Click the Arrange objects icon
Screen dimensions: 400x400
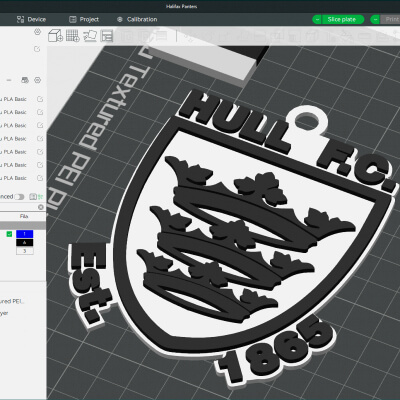(x=107, y=36)
